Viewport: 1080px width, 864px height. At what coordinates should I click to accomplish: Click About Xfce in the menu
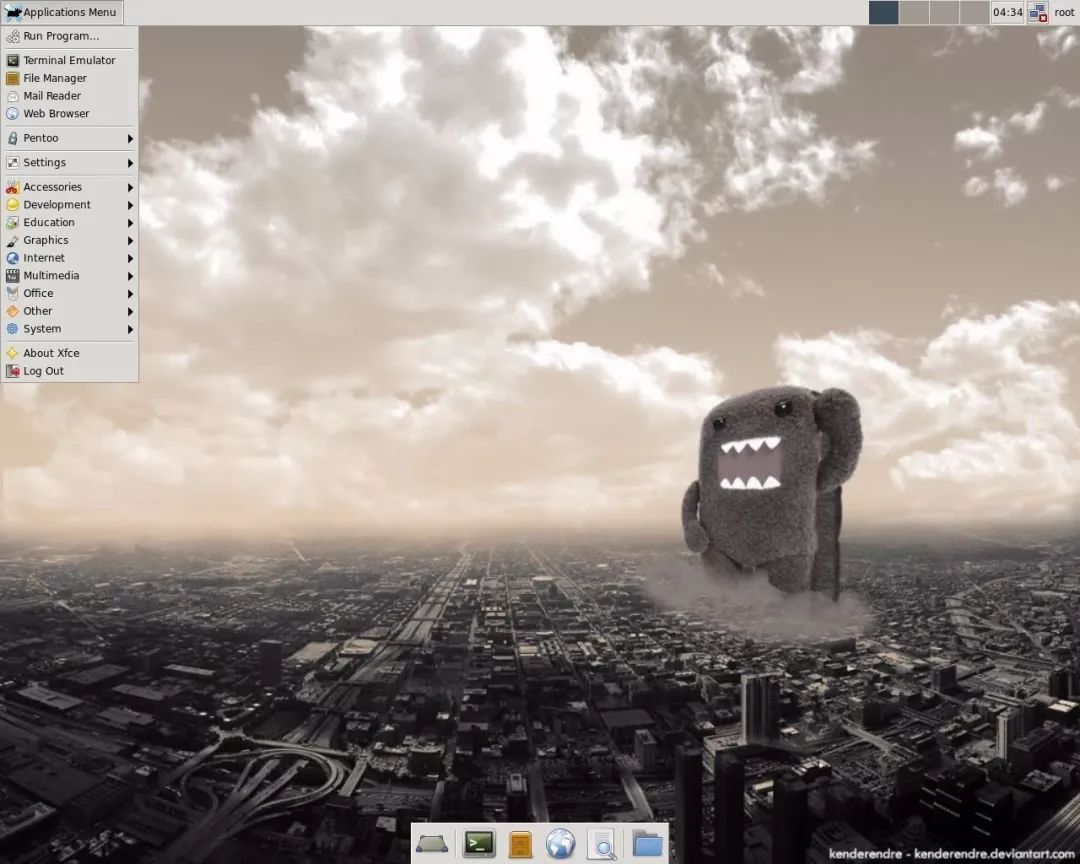[x=51, y=353]
